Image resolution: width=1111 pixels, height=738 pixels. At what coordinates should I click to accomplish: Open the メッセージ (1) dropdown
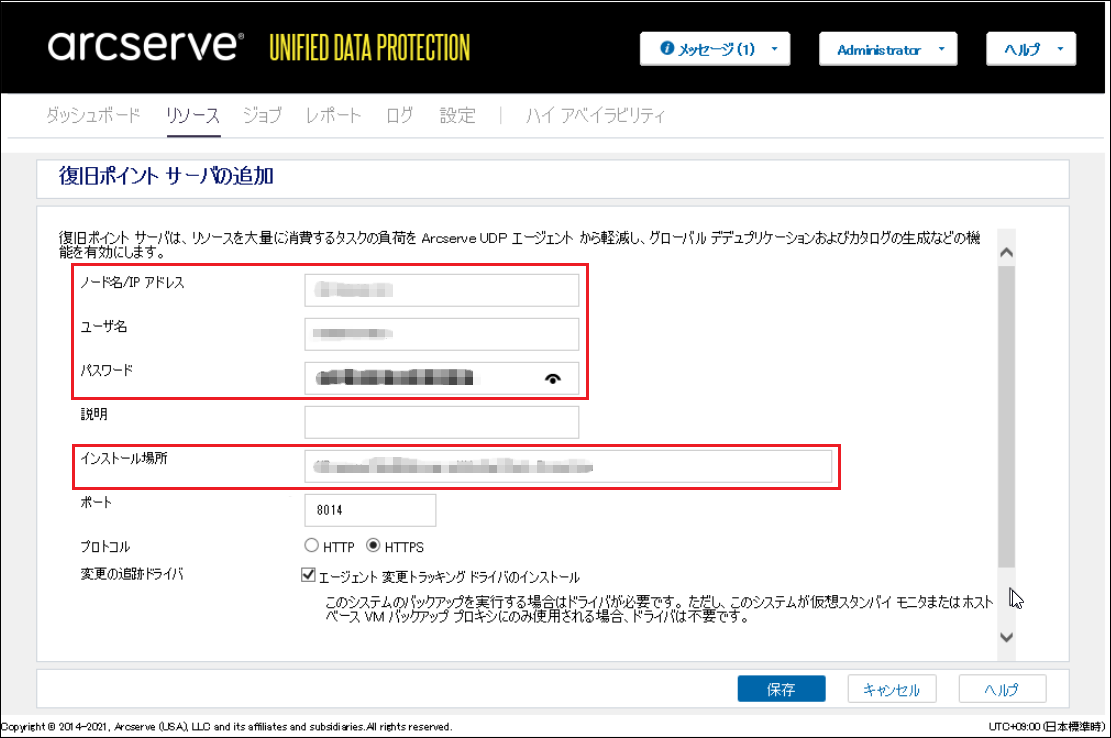[715, 49]
